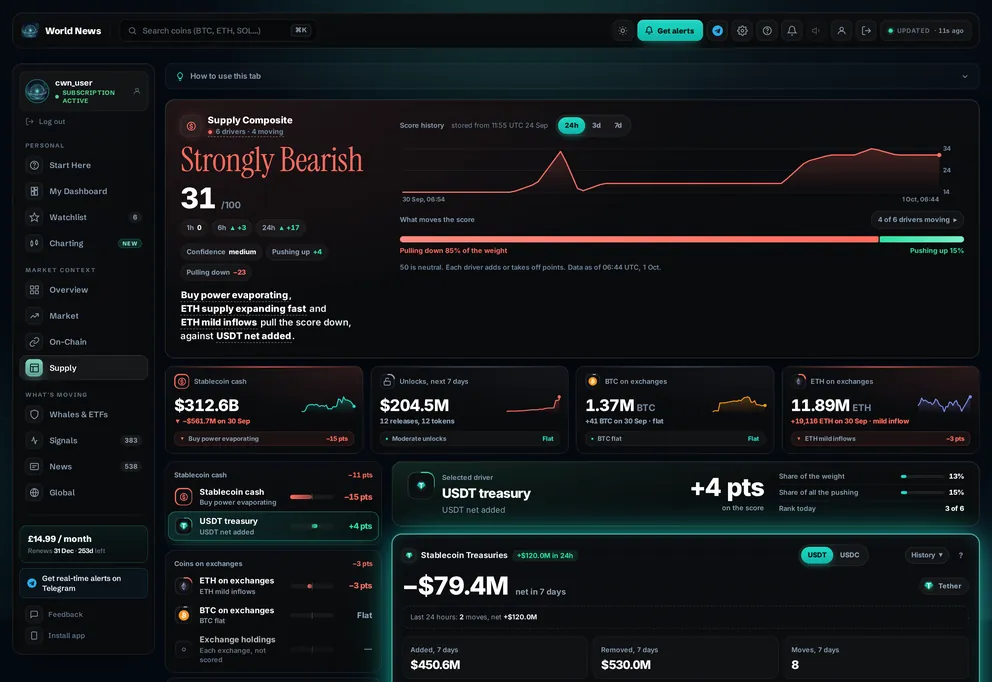
Task: Select the BTC on exchanges driver row
Action: (x=273, y=615)
